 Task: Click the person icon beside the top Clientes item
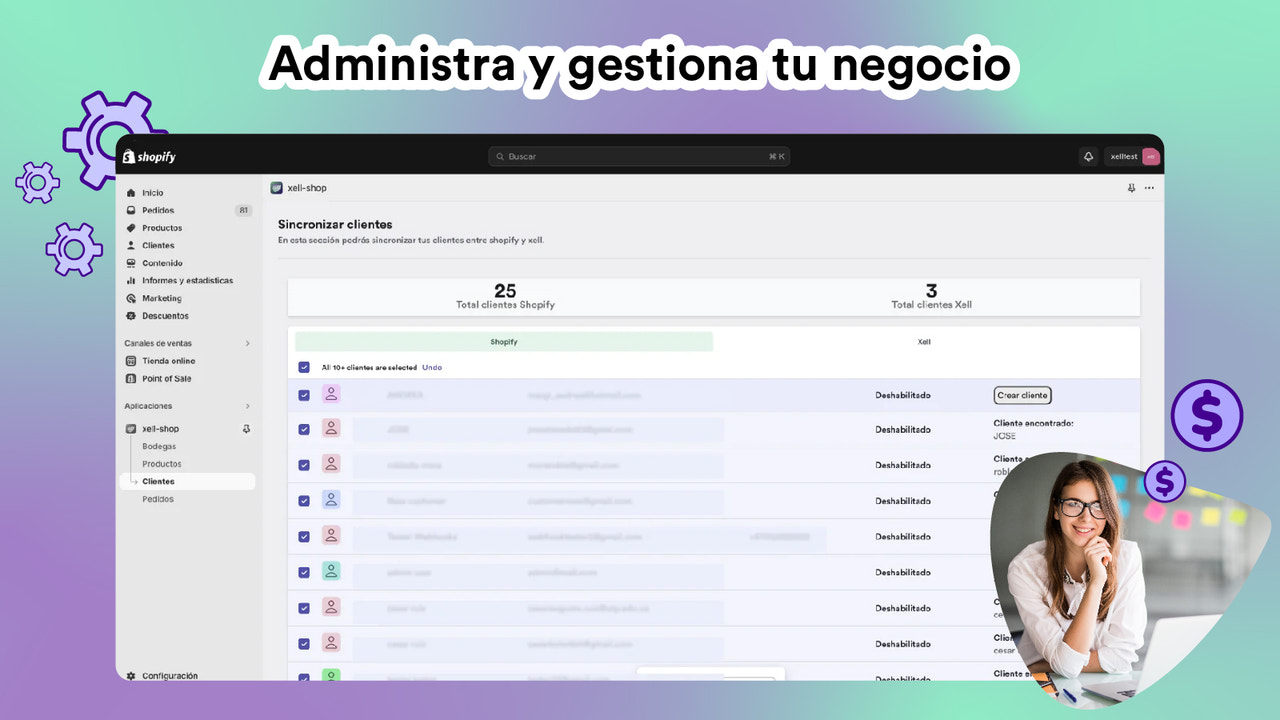pos(131,245)
